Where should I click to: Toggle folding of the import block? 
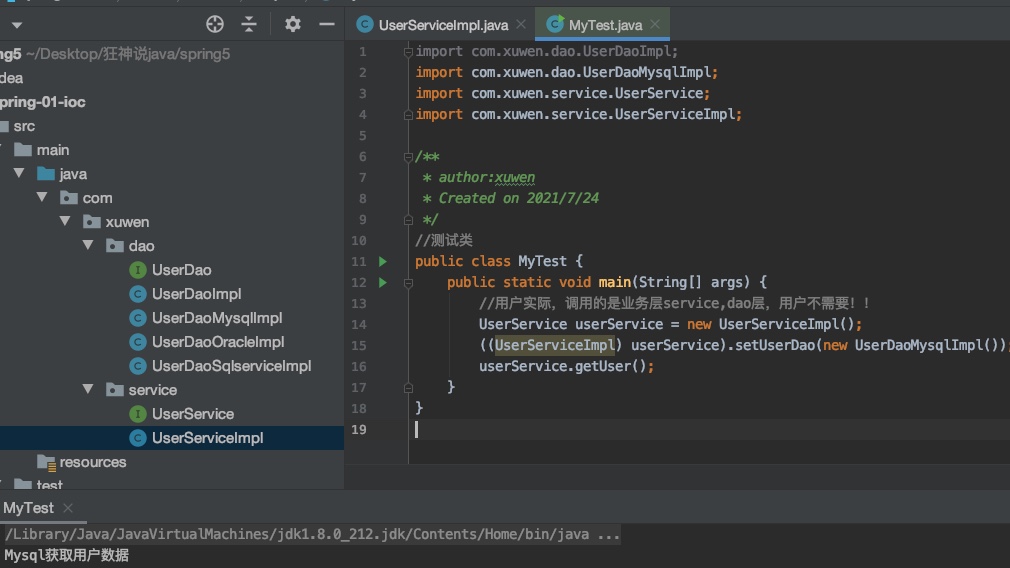click(x=408, y=51)
